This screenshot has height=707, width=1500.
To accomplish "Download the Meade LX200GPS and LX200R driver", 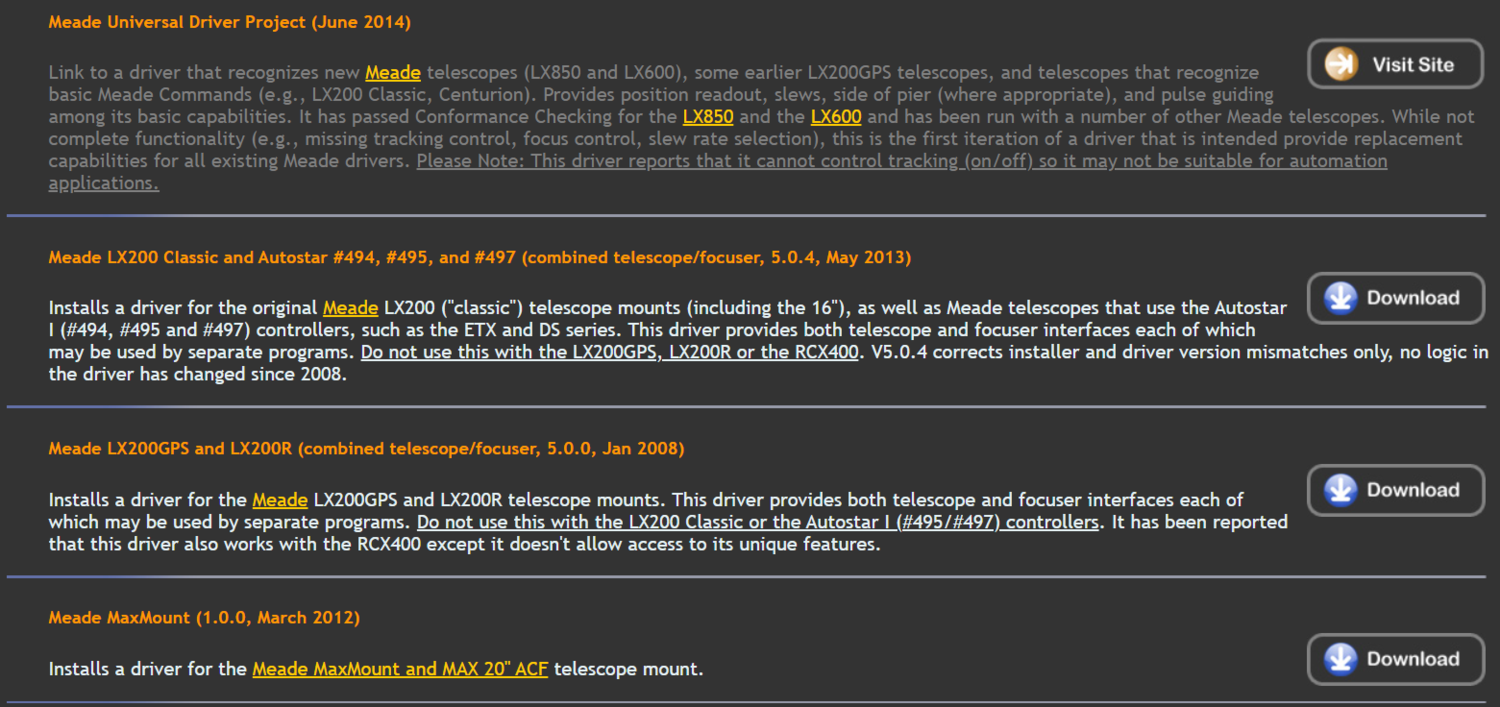I will [x=1396, y=490].
